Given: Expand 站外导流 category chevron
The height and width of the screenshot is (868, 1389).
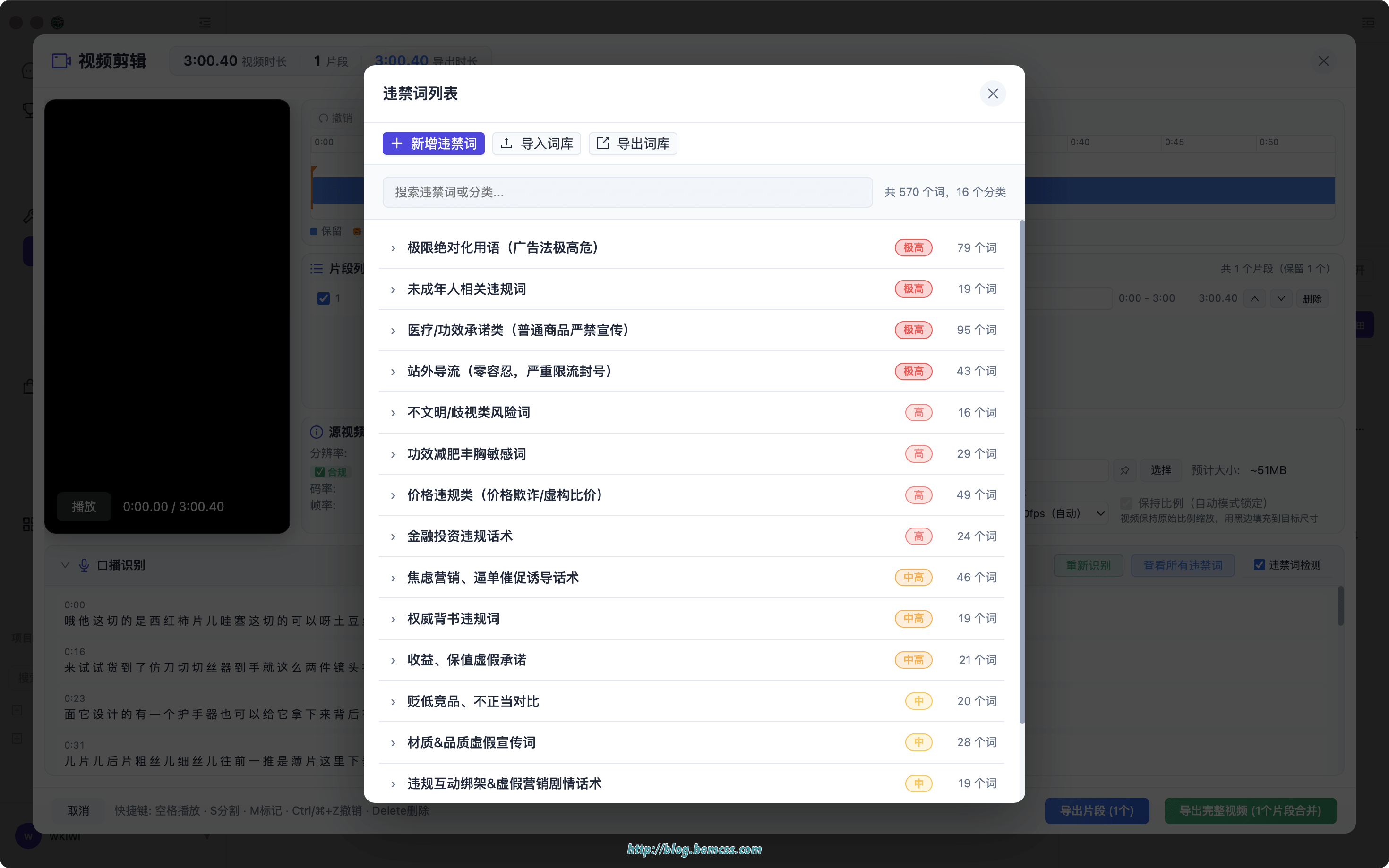Looking at the screenshot, I should 393,372.
